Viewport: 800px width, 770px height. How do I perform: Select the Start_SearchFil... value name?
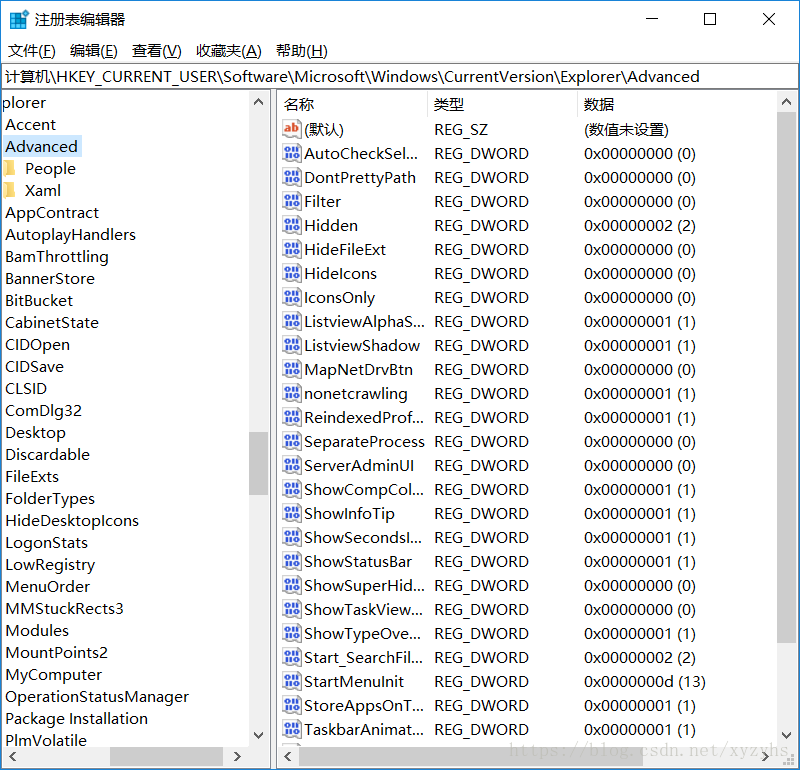pyautogui.click(x=363, y=657)
